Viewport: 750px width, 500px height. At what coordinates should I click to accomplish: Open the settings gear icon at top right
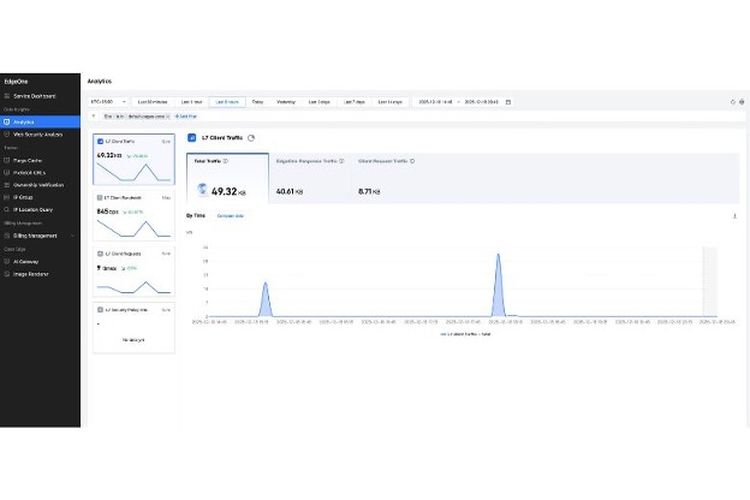coord(742,102)
